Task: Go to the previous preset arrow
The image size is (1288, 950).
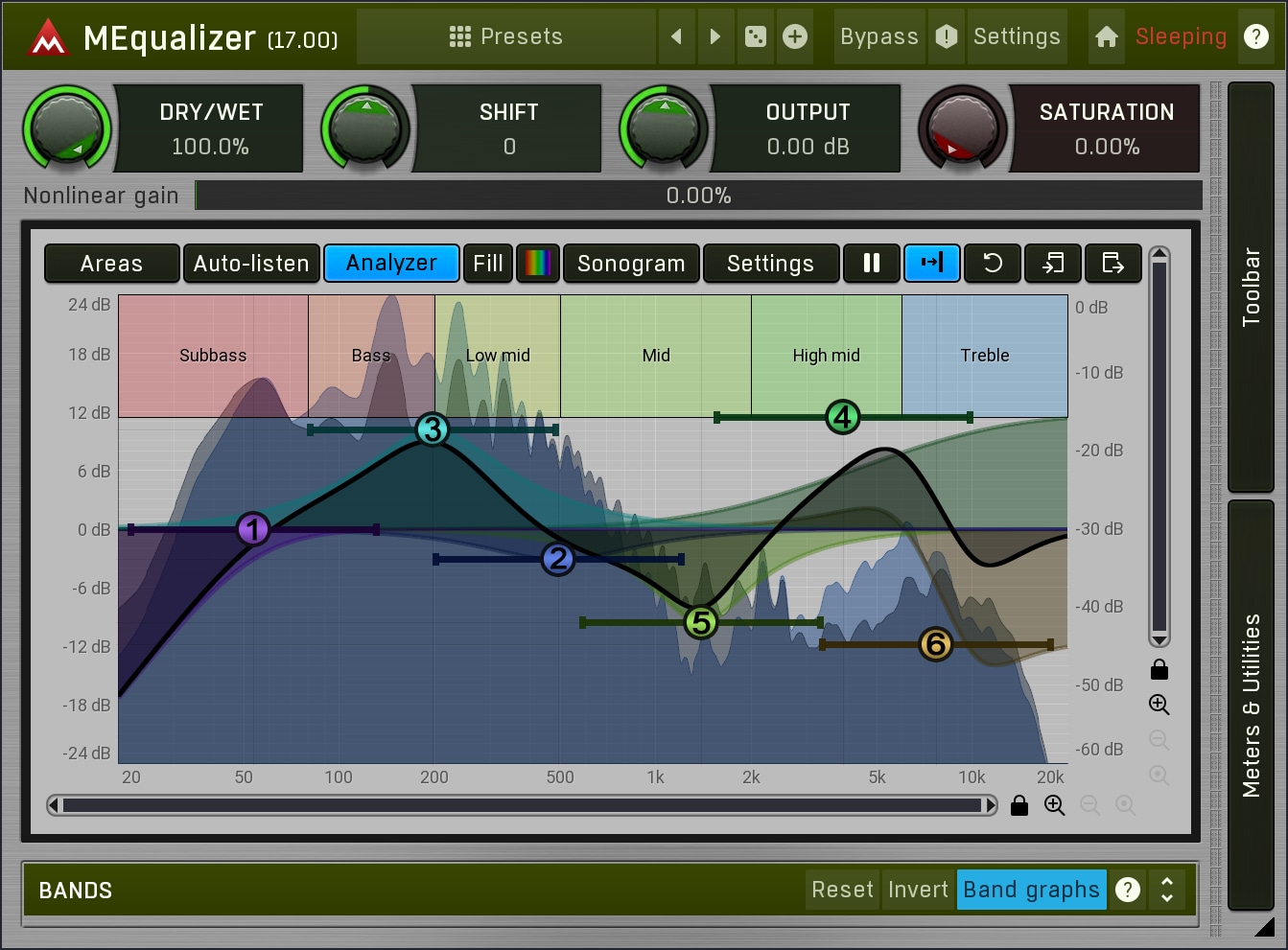Action: click(x=676, y=36)
